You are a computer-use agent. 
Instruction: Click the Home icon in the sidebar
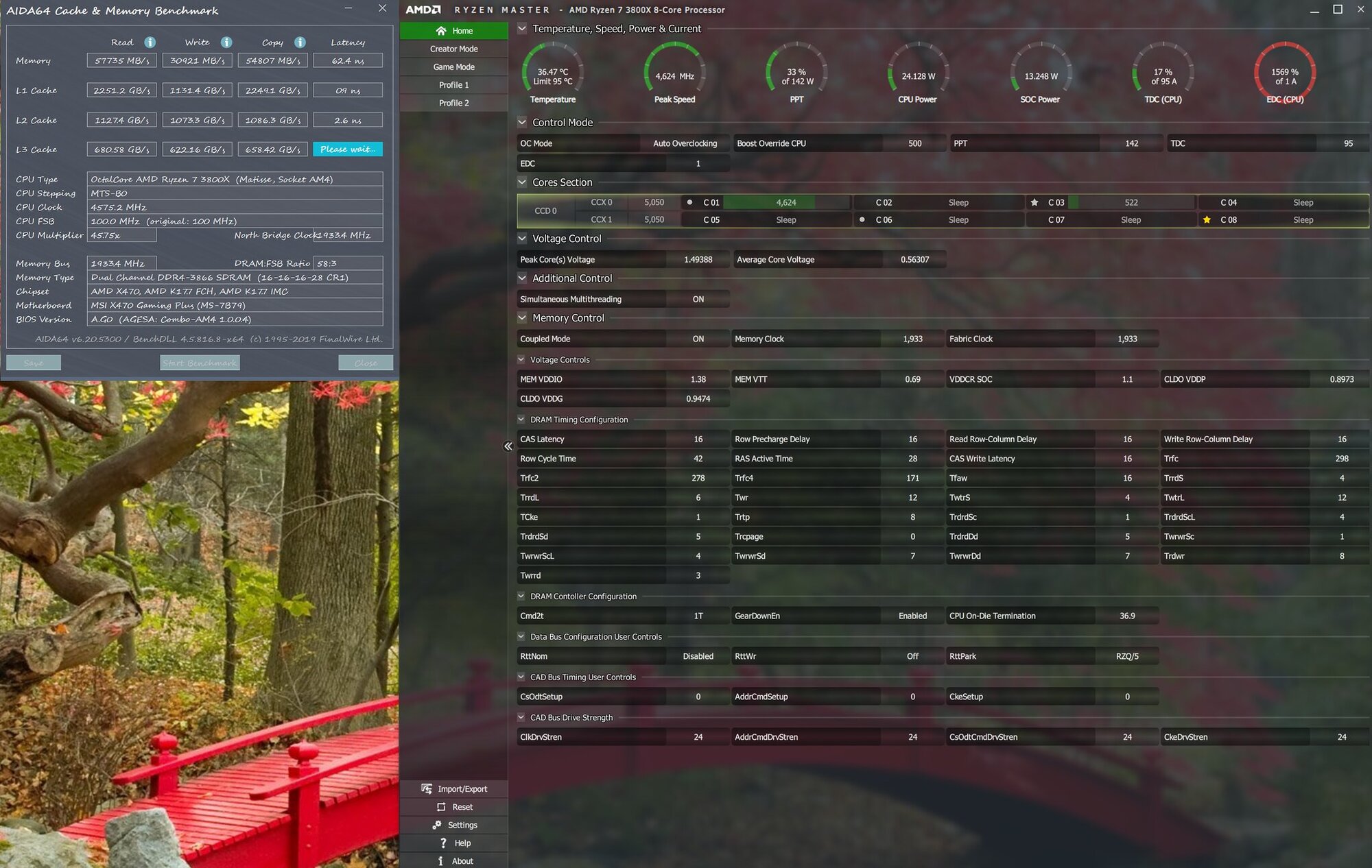coord(441,31)
